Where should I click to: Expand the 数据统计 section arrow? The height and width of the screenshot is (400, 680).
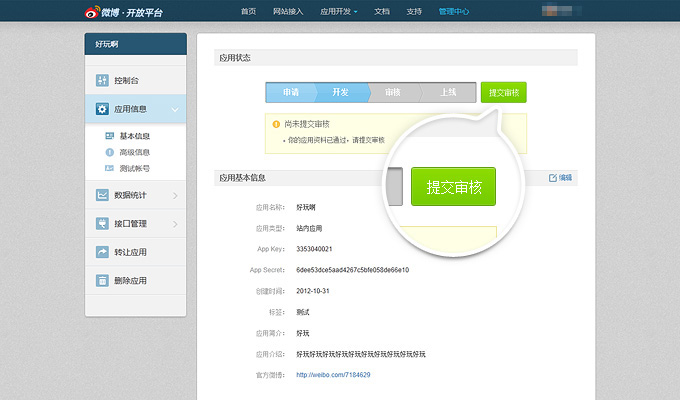[175, 196]
